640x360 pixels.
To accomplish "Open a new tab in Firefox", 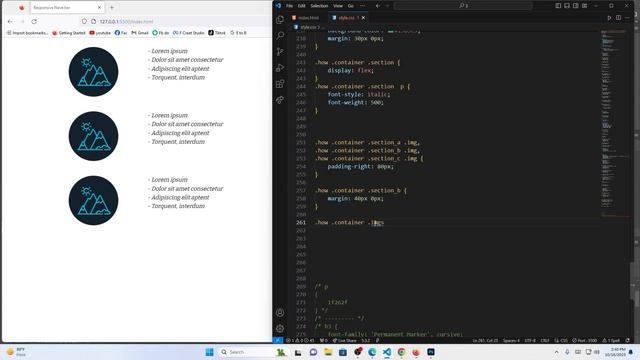I will click(x=112, y=7).
